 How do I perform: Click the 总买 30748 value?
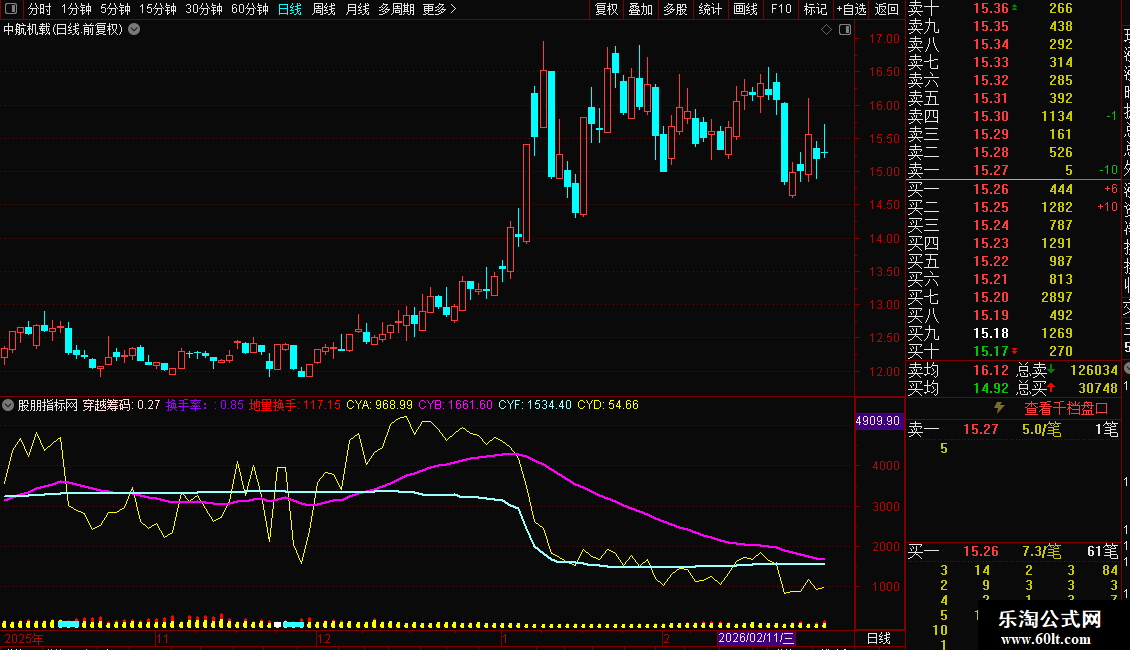click(1098, 388)
